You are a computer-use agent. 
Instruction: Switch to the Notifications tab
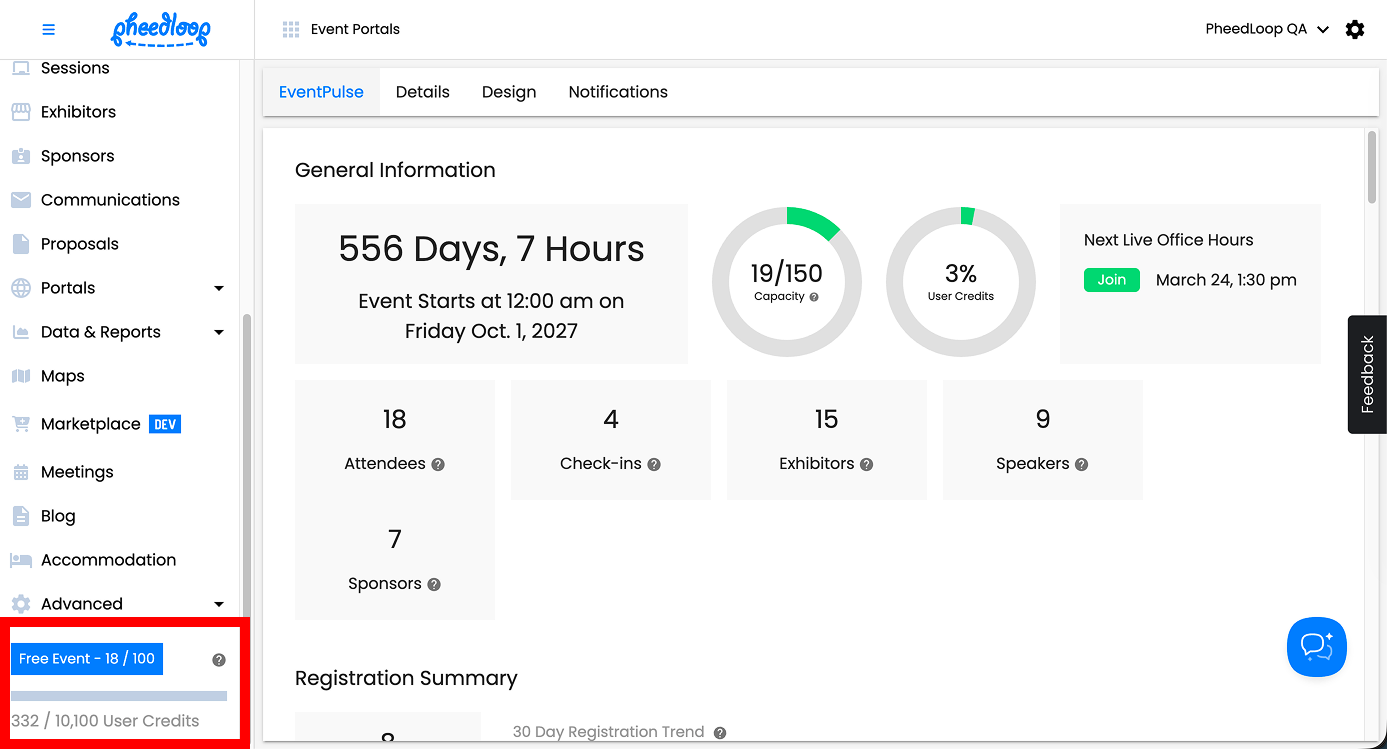tap(618, 92)
